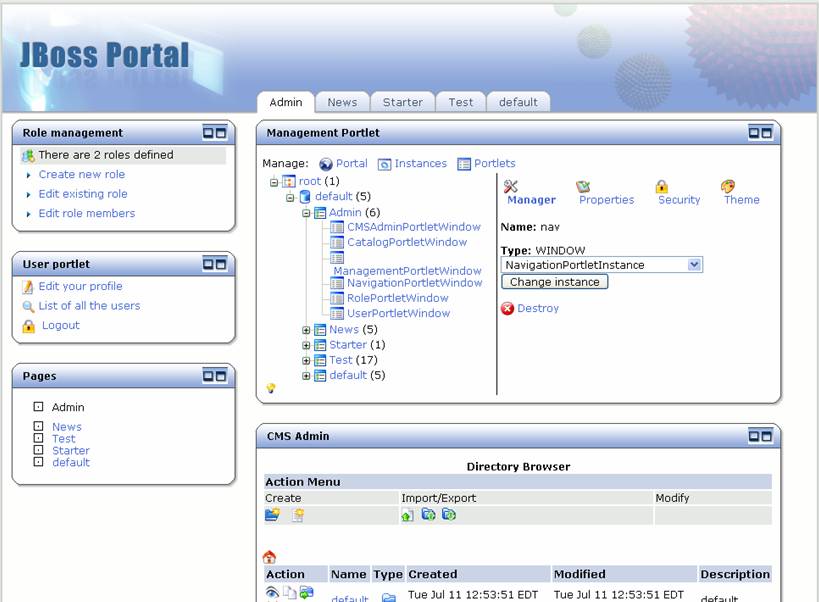Click the move icon in the default row

click(x=307, y=592)
